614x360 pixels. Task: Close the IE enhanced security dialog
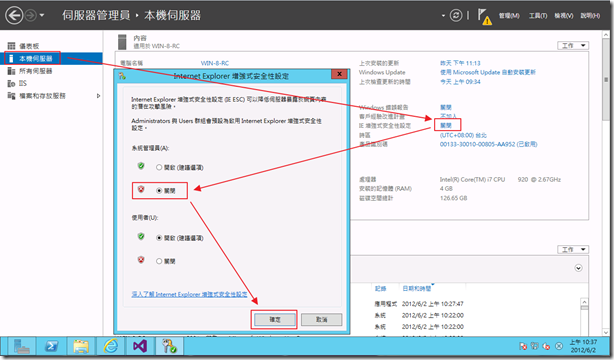(339, 74)
